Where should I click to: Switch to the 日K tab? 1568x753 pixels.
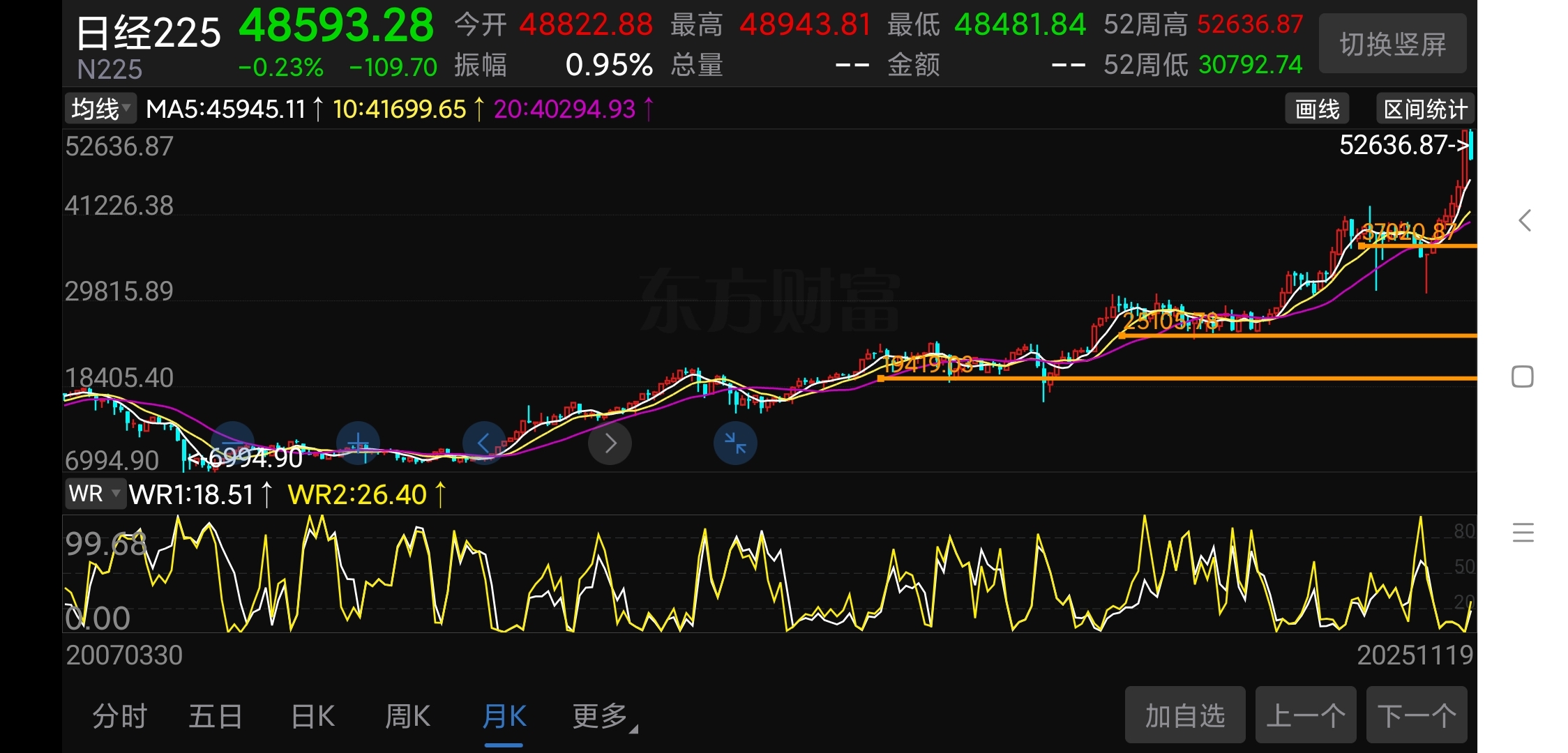tap(312, 716)
